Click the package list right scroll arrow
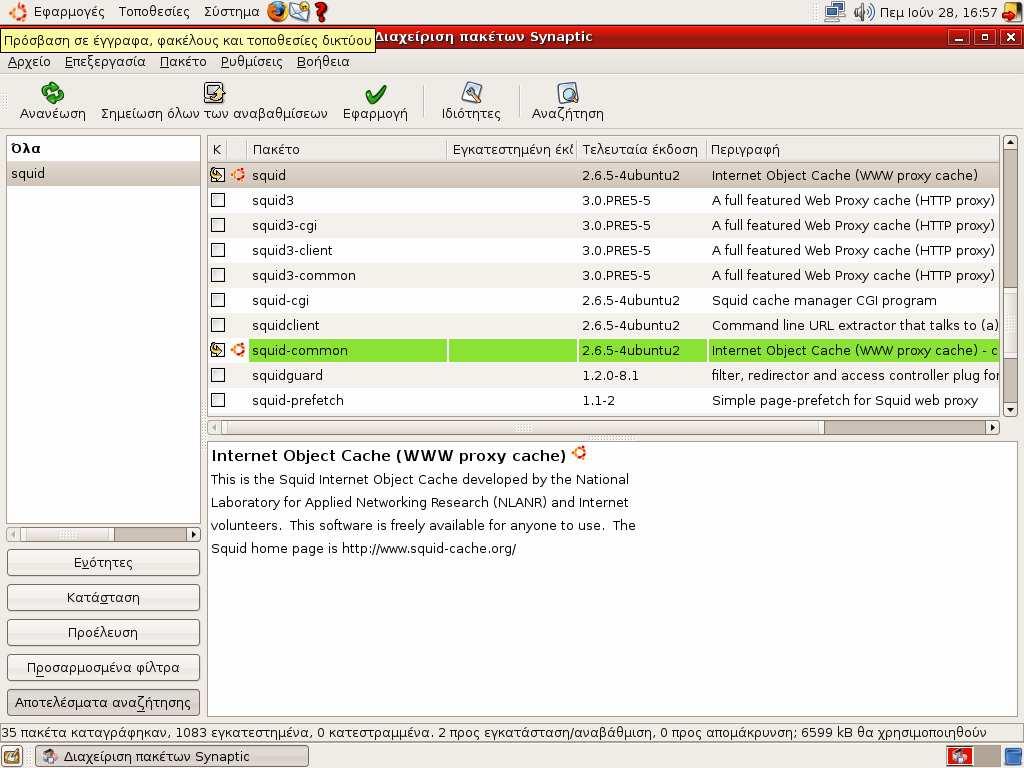 coord(993,427)
